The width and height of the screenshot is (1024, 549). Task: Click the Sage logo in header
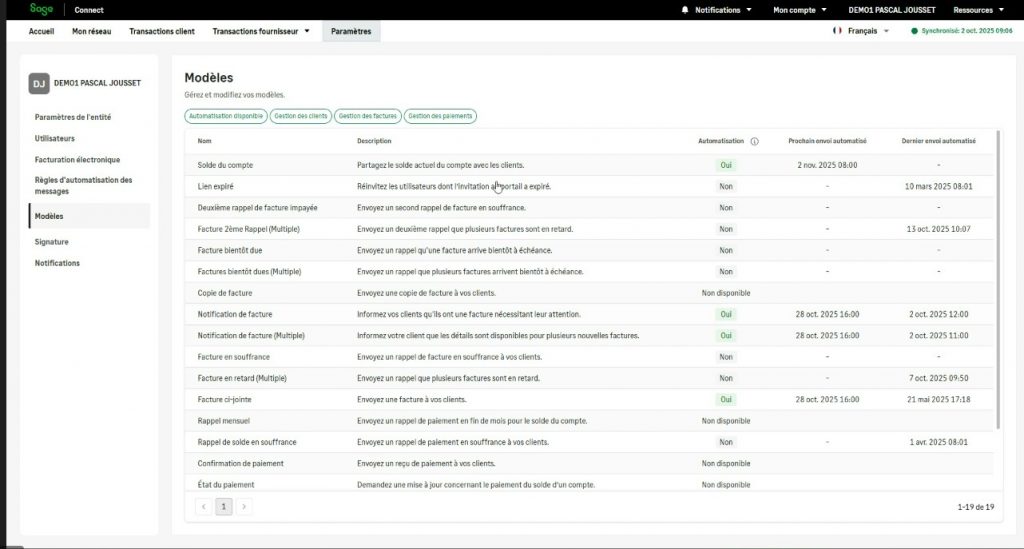tap(41, 9)
